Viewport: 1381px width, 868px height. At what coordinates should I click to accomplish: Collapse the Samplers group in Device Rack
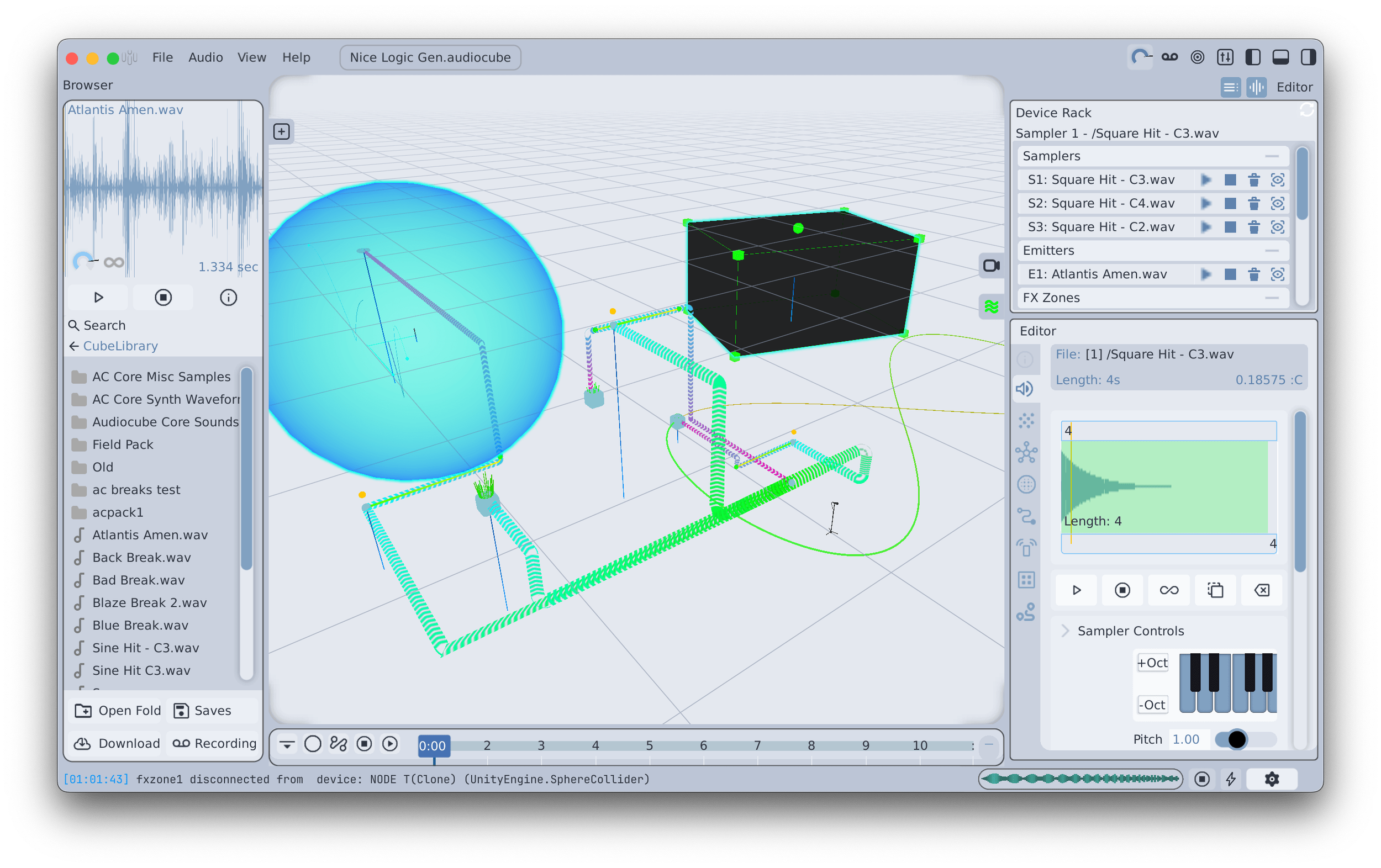pyautogui.click(x=1272, y=156)
